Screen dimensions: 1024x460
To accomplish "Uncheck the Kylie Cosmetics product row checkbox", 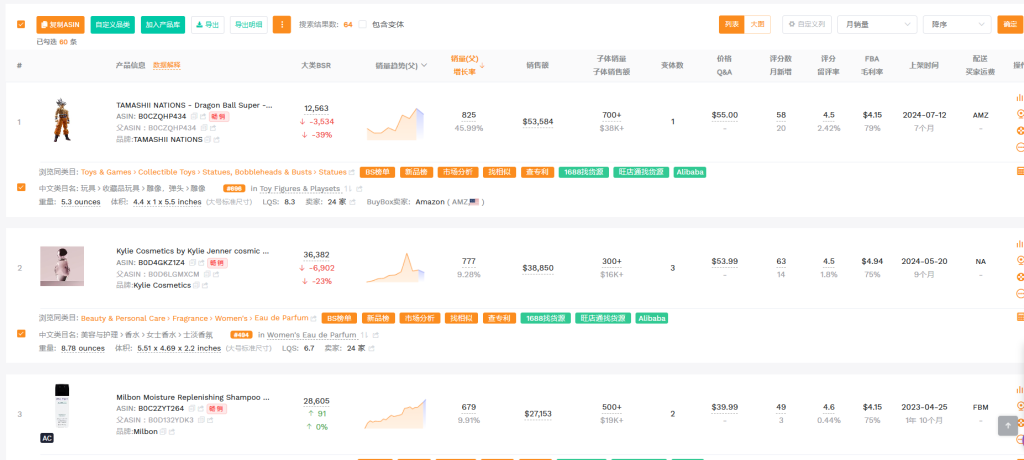I will (x=21, y=333).
